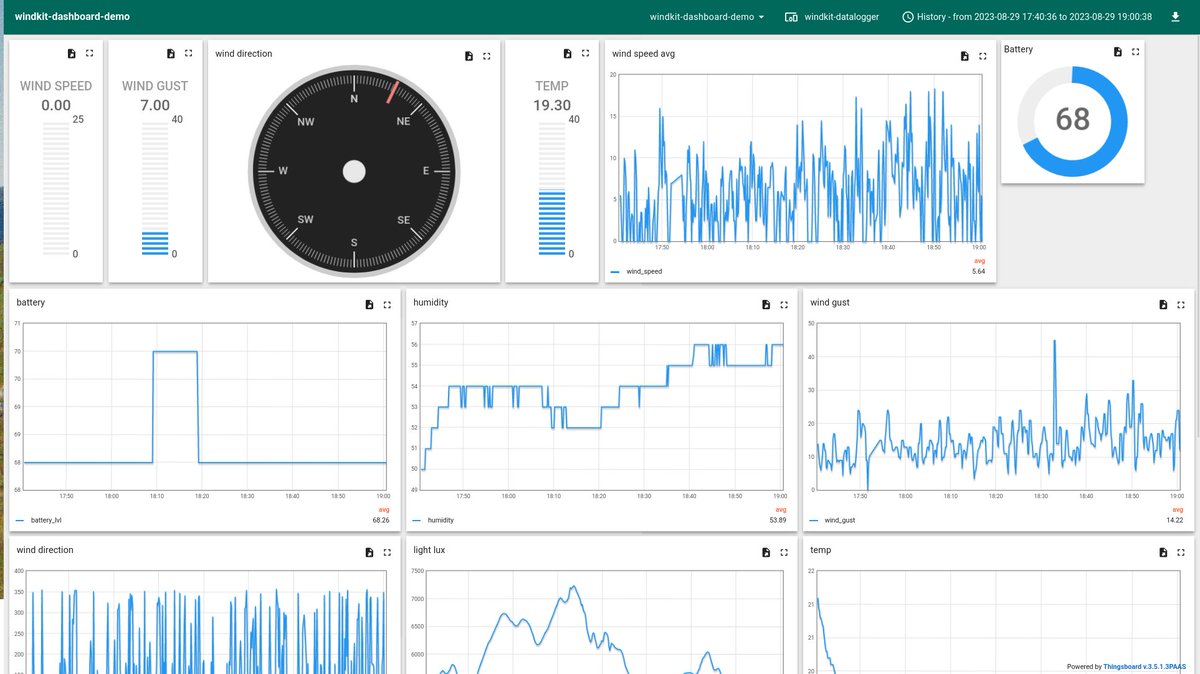Image resolution: width=1200 pixels, height=674 pixels.
Task: Expand Wind Gust gauge to fullscreen
Action: pos(189,54)
